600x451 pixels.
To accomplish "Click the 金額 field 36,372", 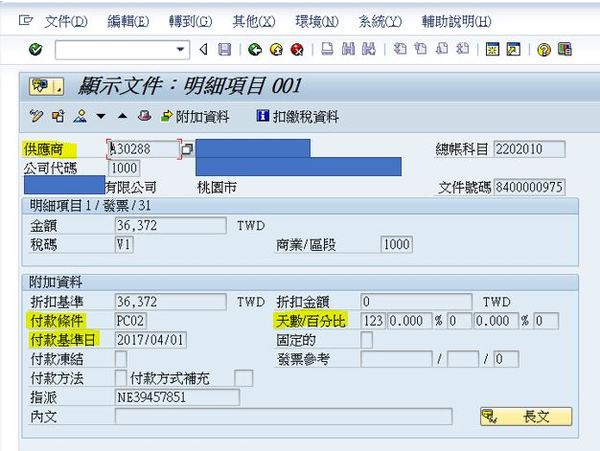I will [x=170, y=226].
